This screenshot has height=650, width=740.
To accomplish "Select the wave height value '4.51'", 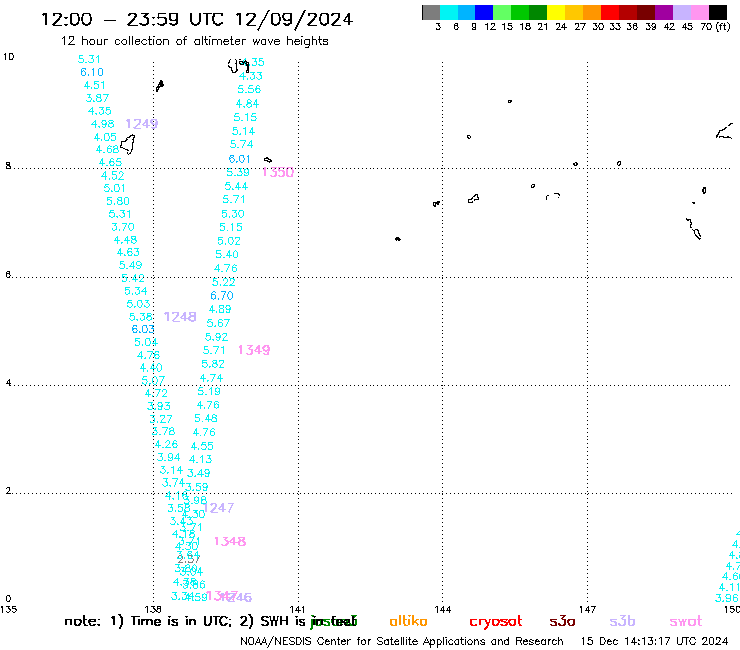I will [94, 85].
